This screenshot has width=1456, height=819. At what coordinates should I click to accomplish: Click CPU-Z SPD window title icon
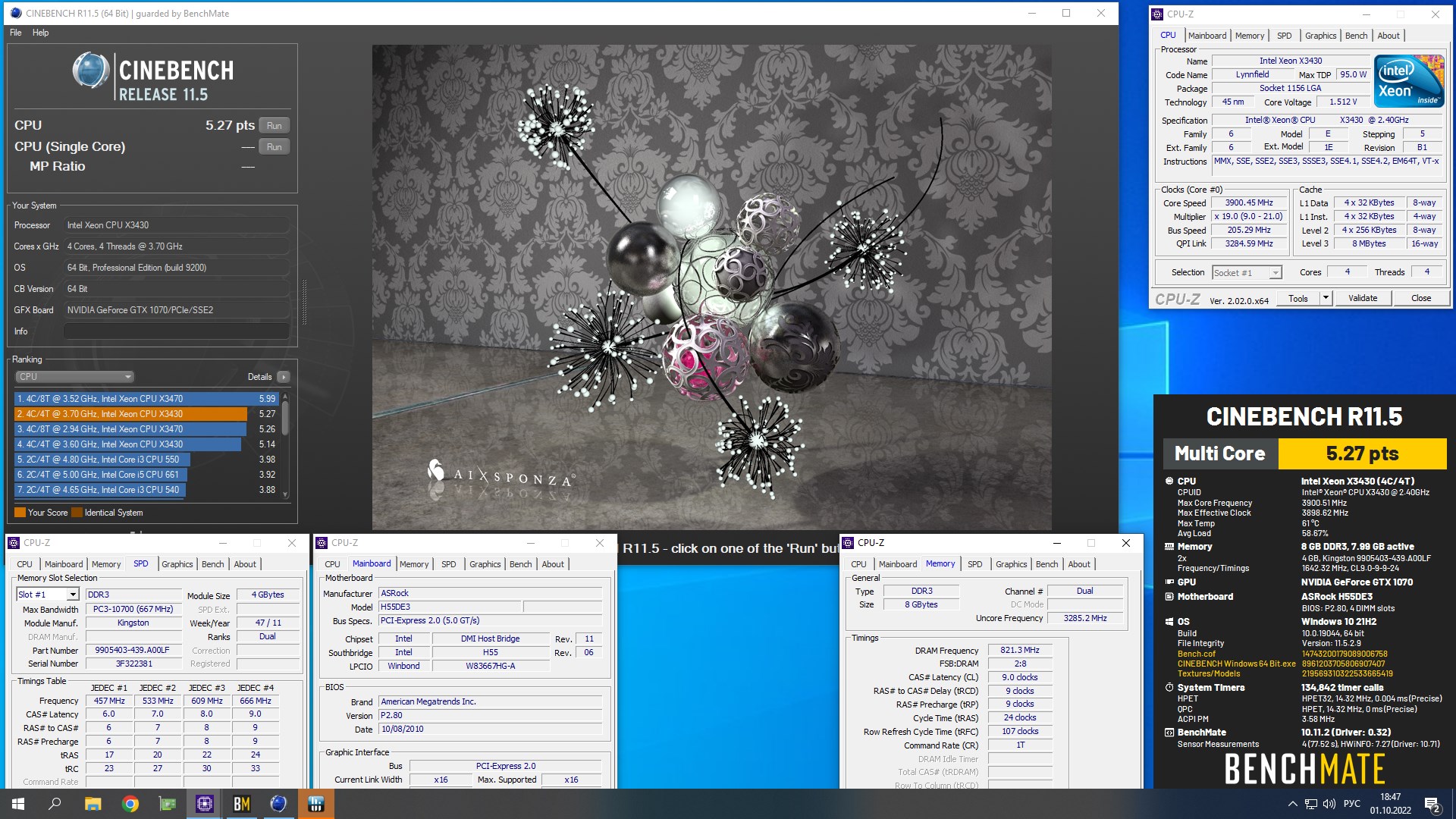pos(14,543)
